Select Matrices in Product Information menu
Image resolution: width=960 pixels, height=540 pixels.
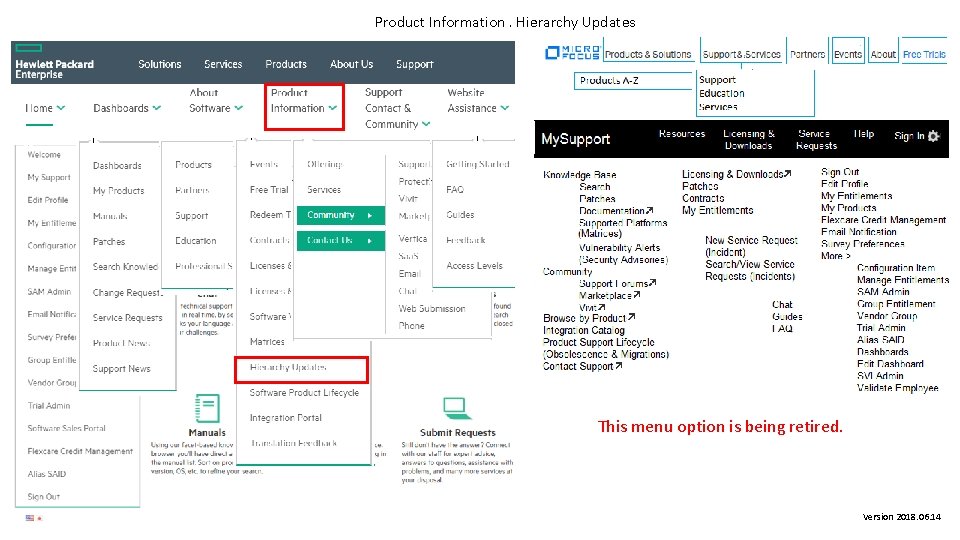pos(267,342)
